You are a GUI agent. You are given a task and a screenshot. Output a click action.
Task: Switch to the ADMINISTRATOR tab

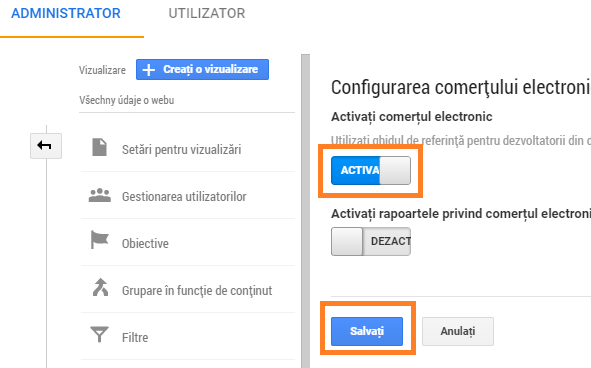click(x=66, y=14)
